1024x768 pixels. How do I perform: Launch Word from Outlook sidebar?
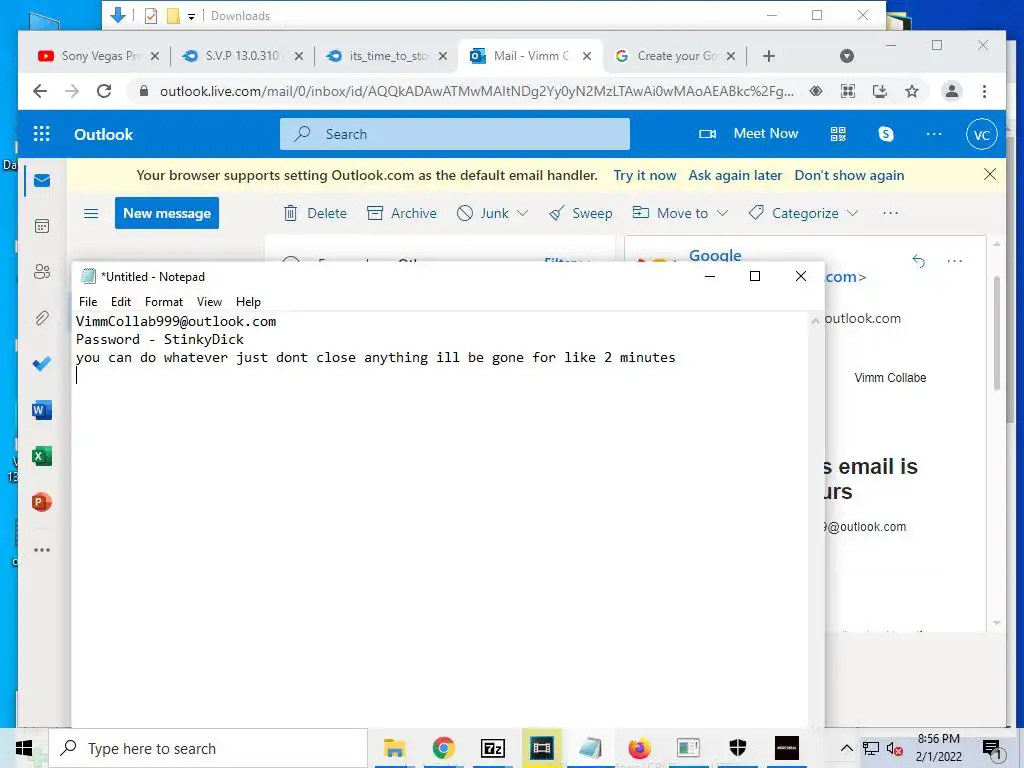click(42, 410)
